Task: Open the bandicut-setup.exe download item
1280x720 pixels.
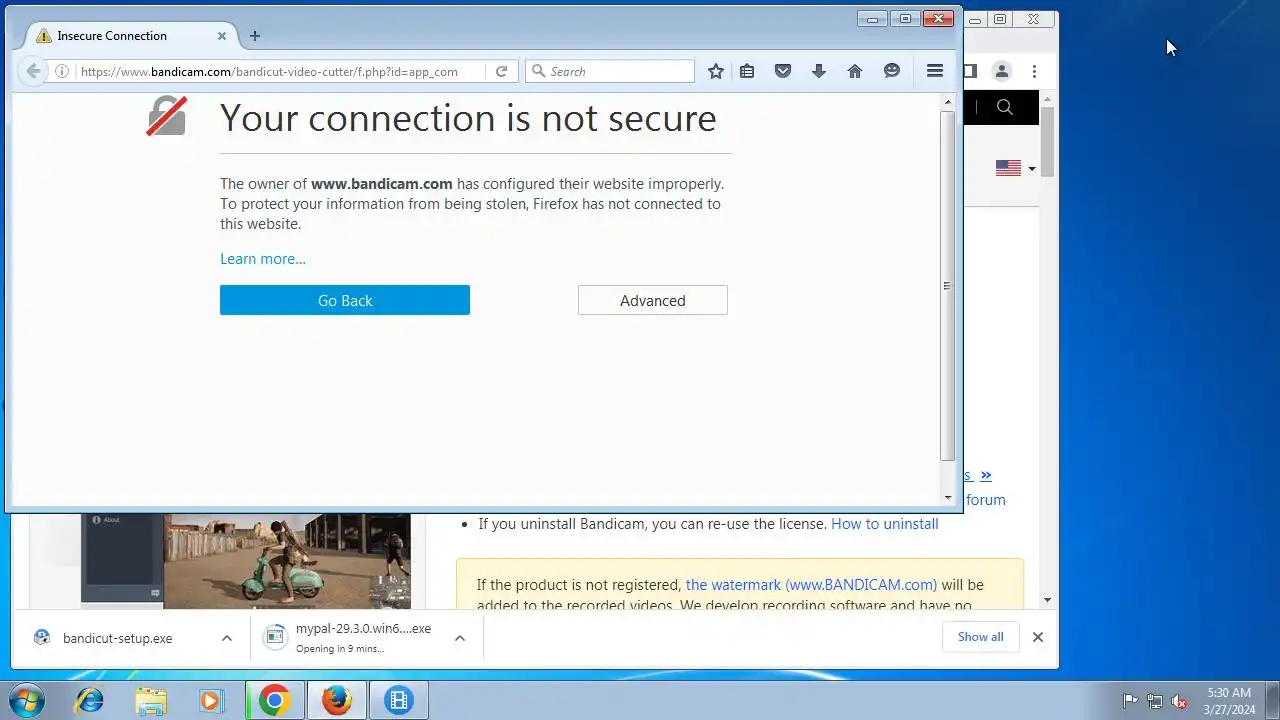Action: coord(117,638)
